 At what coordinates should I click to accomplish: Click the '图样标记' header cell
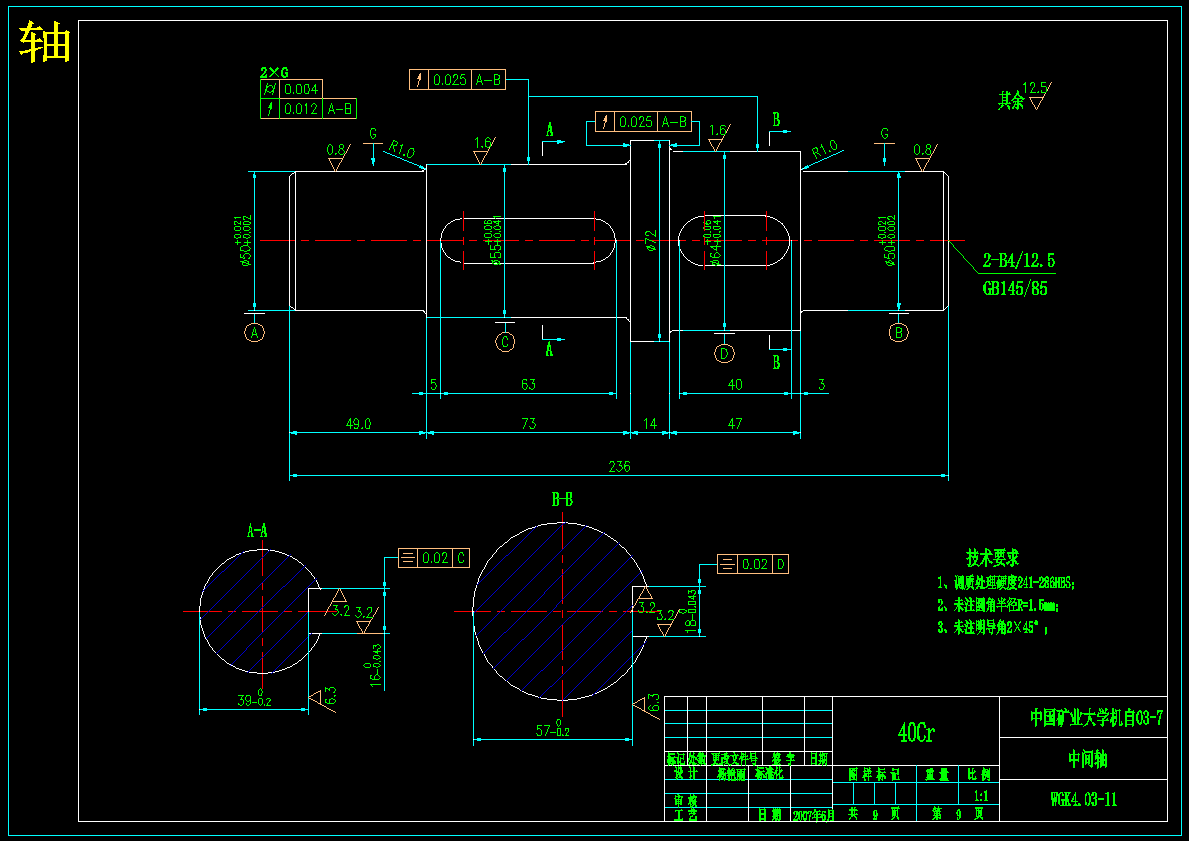874,774
